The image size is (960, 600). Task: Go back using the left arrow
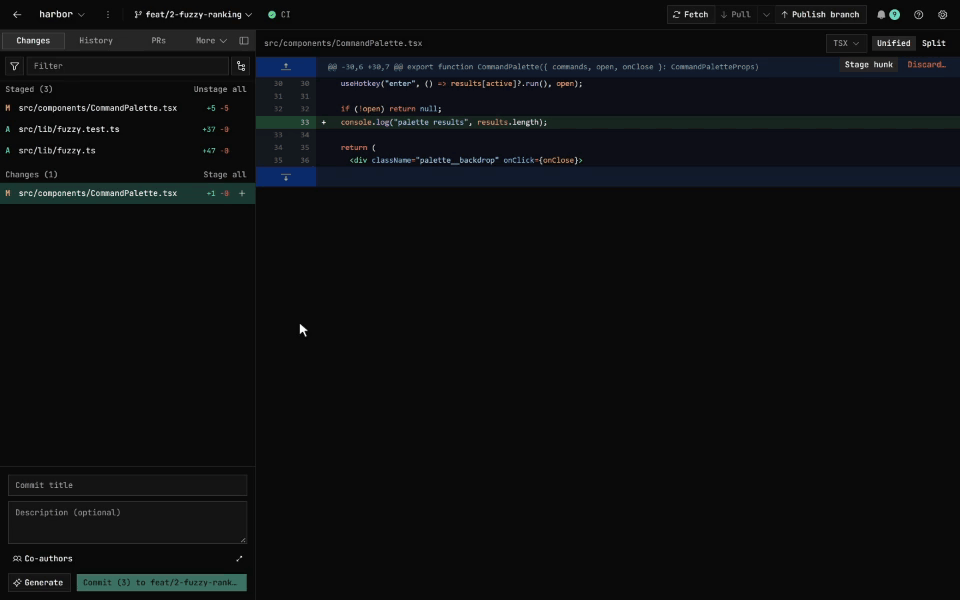[x=17, y=15]
